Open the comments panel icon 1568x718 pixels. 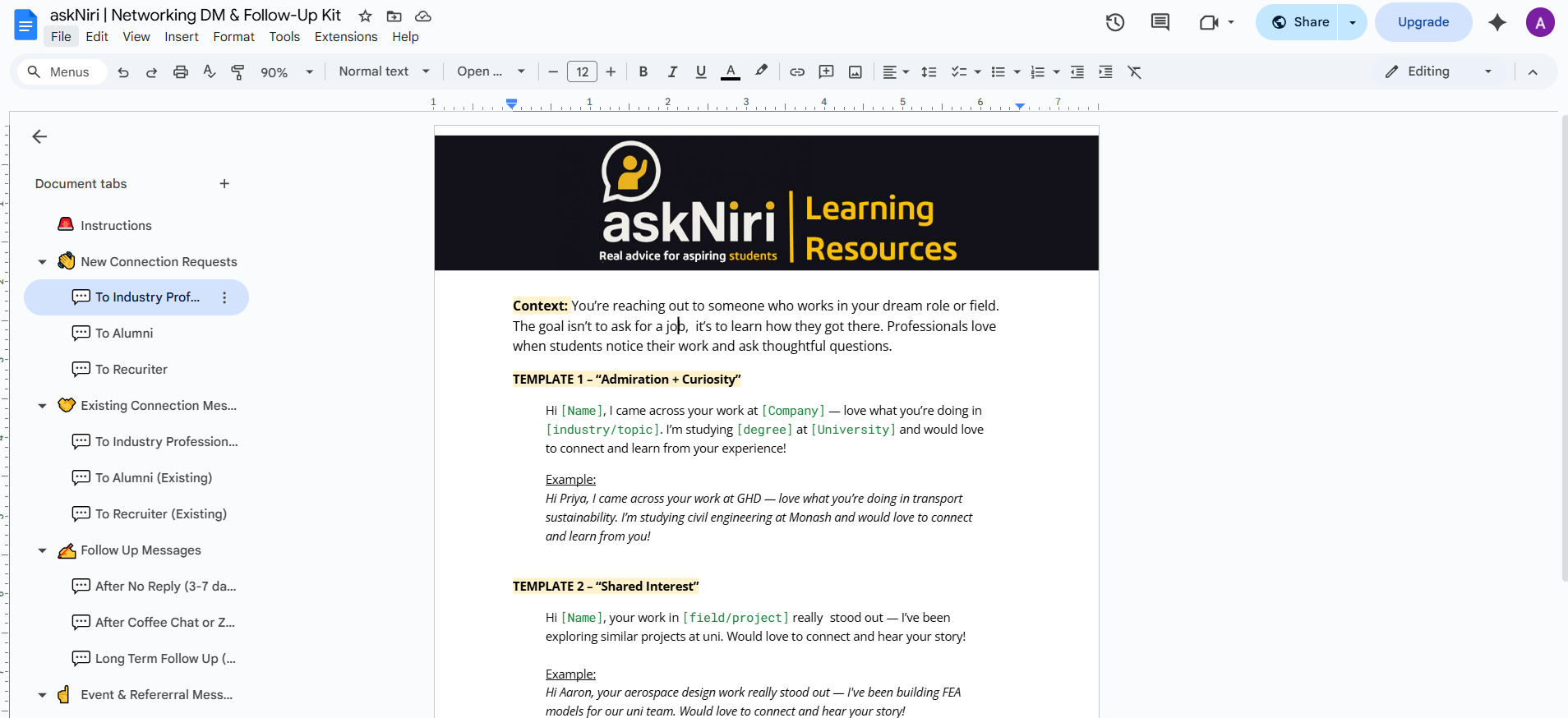coord(1160,22)
